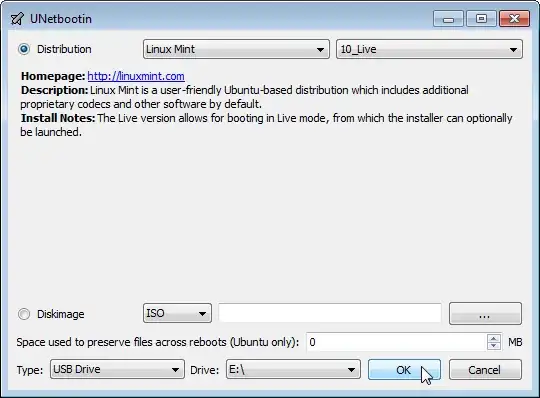Open the E:\ drive dropdown
Screen dimensions: 540x398
tap(293, 369)
